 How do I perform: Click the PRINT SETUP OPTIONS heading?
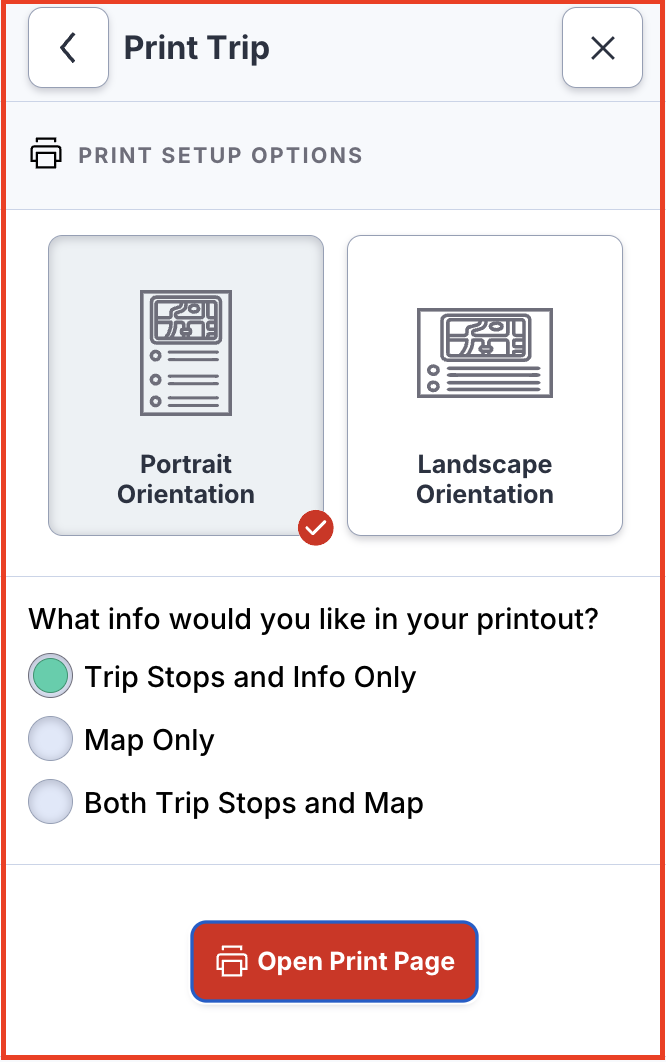[x=220, y=156]
